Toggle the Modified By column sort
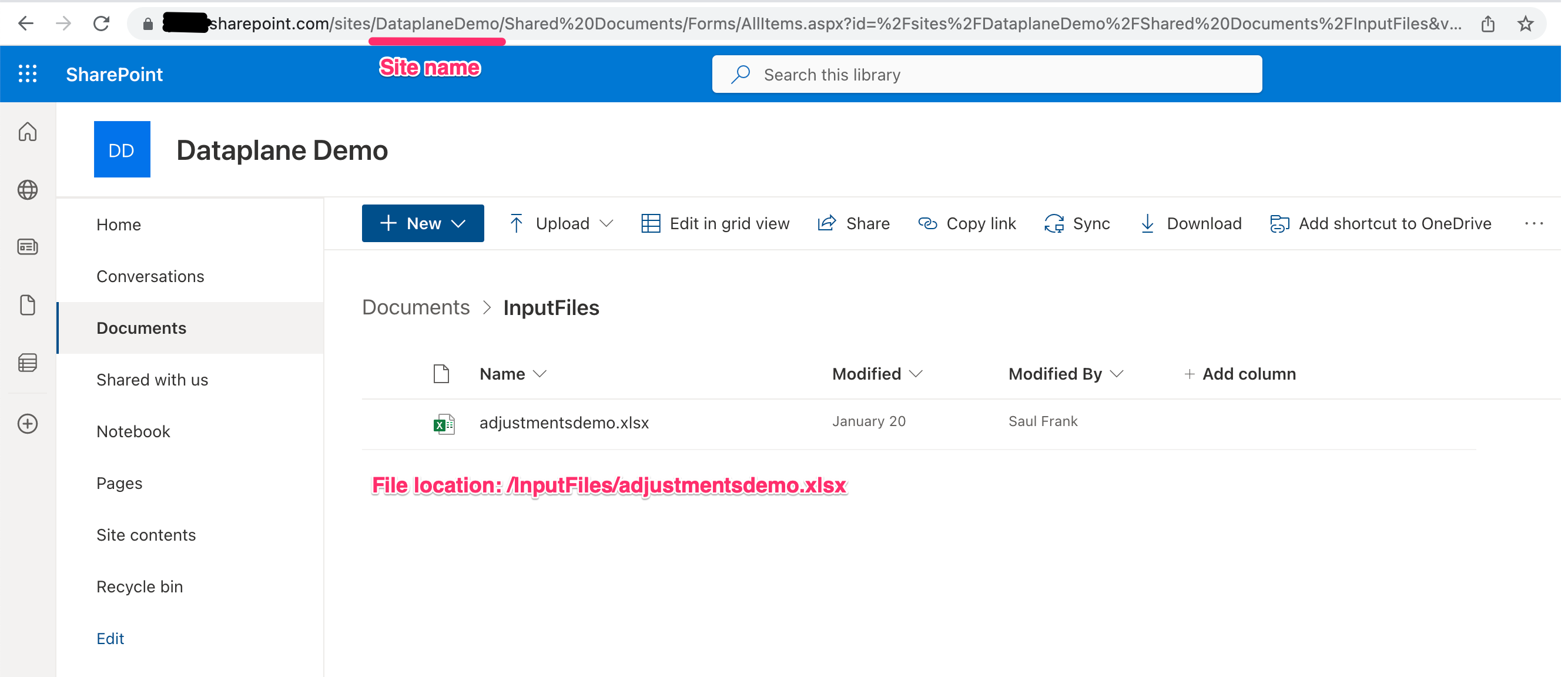The image size is (1568, 677). pyautogui.click(x=1065, y=373)
